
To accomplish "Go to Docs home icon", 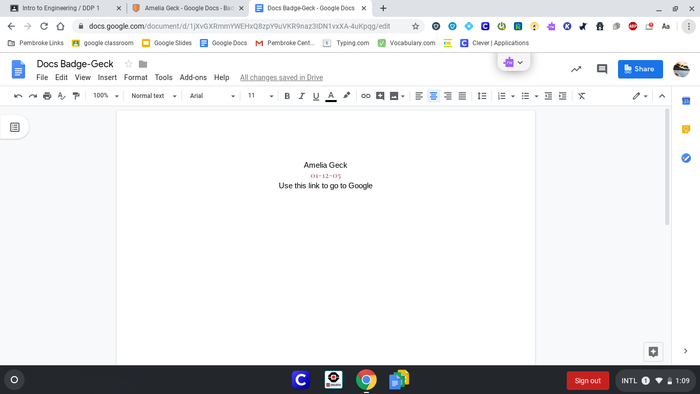I will pos(18,69).
